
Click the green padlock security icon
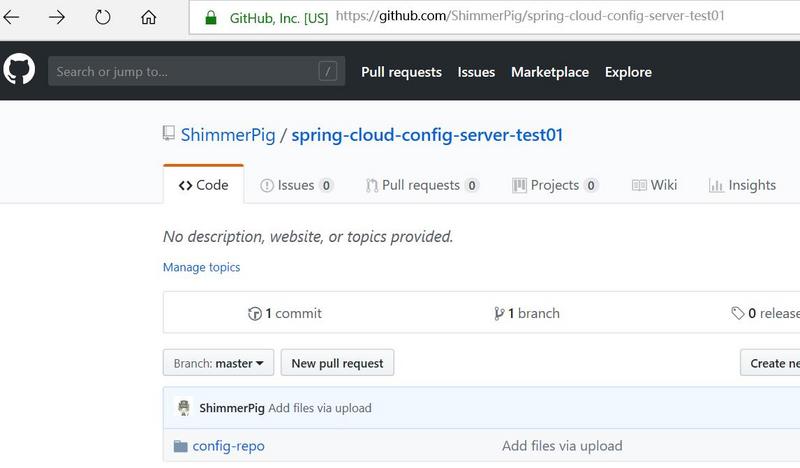(x=210, y=18)
